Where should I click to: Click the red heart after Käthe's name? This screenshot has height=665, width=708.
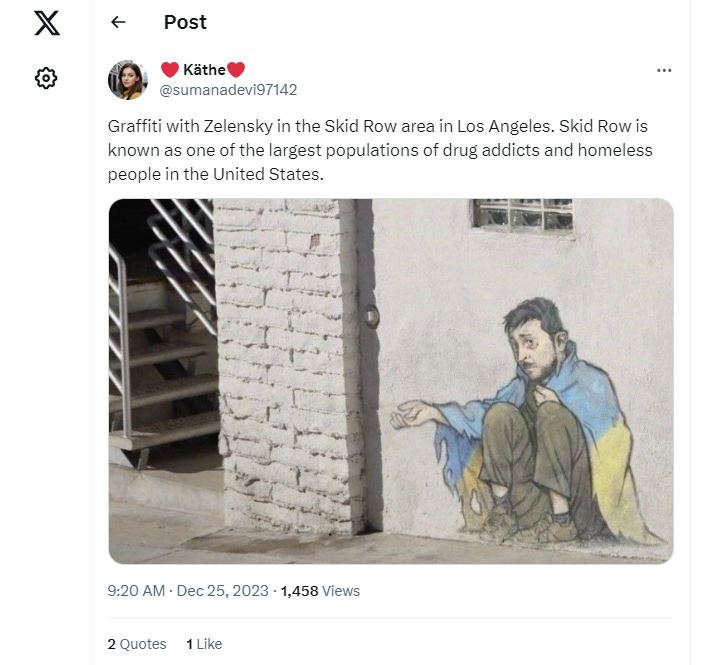pos(236,70)
